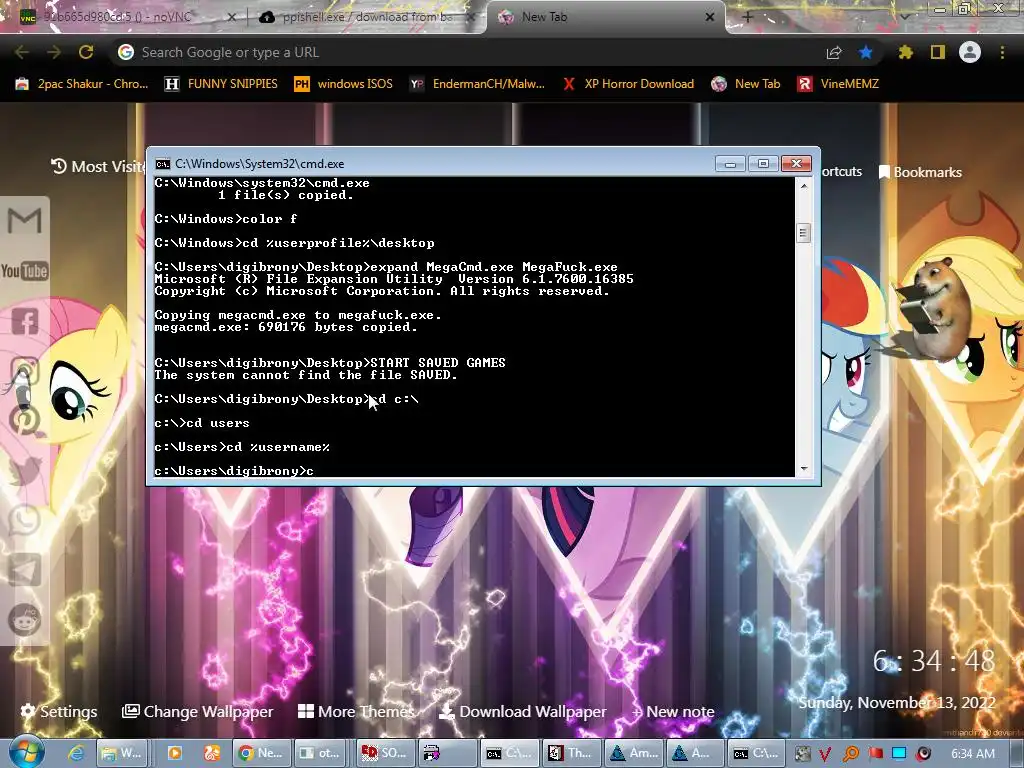Click the magnifier tray icon
The height and width of the screenshot is (768, 1024).
pos(850,754)
